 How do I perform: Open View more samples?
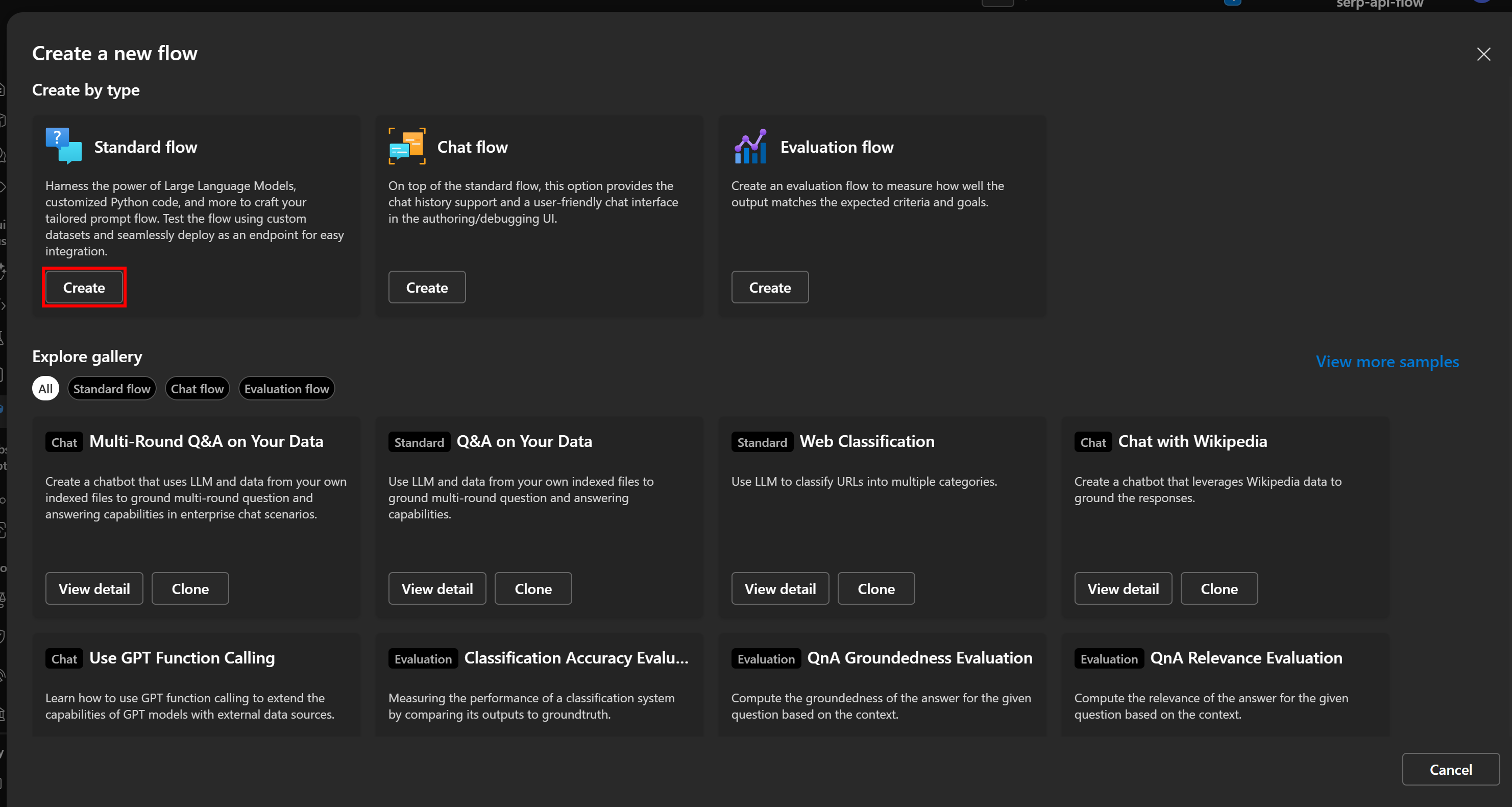tap(1387, 361)
